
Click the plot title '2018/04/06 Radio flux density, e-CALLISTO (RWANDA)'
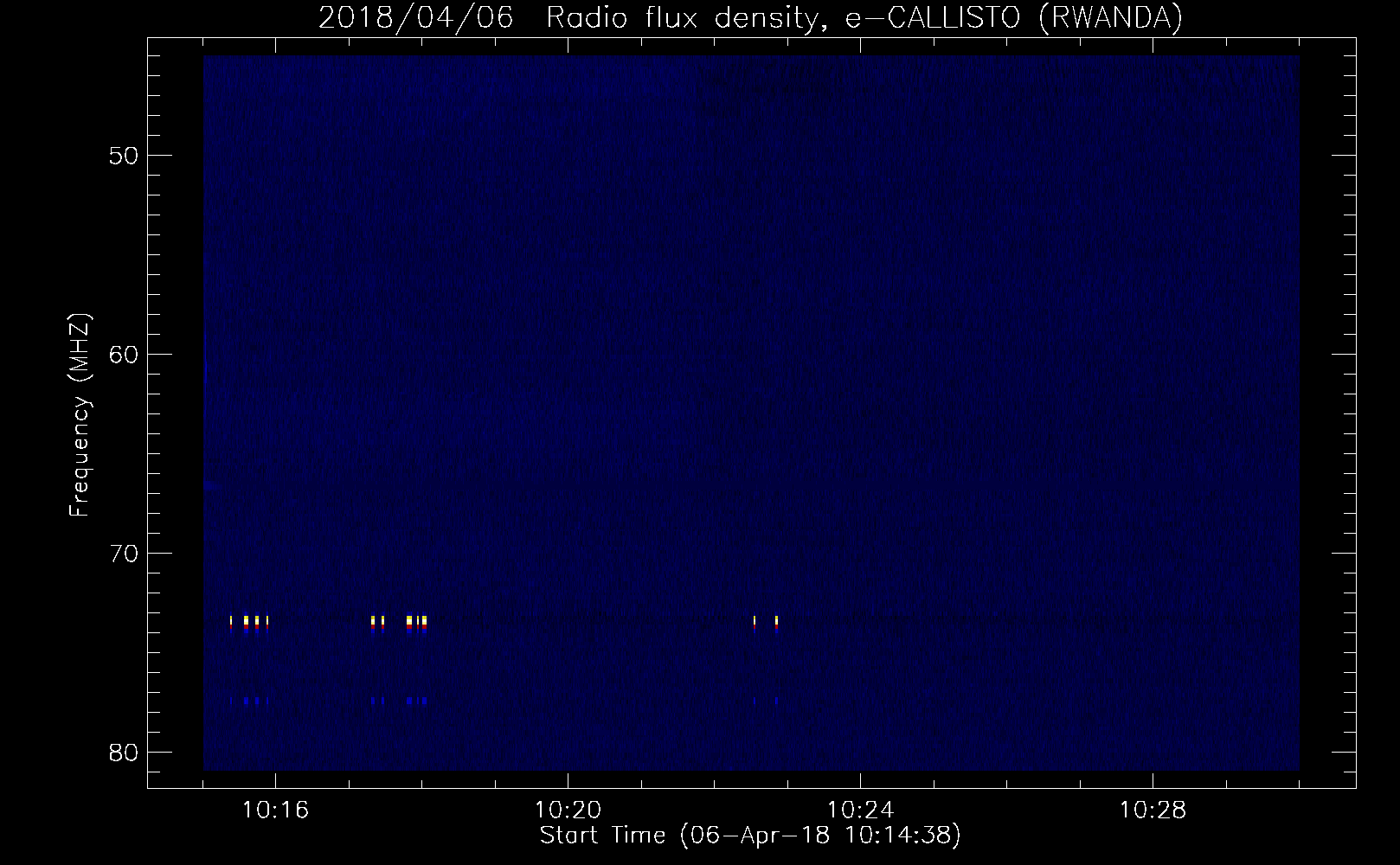pyautogui.click(x=751, y=18)
